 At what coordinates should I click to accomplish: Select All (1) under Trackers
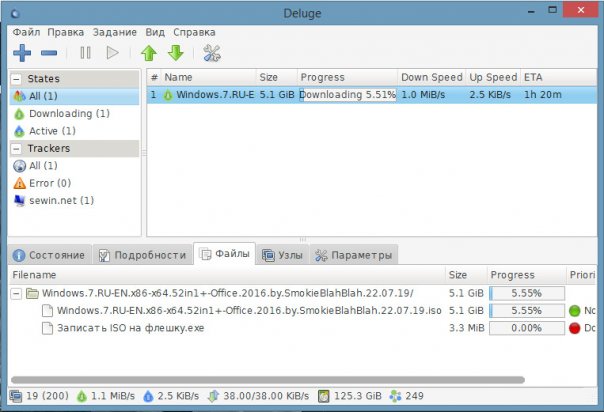pyautogui.click(x=74, y=166)
